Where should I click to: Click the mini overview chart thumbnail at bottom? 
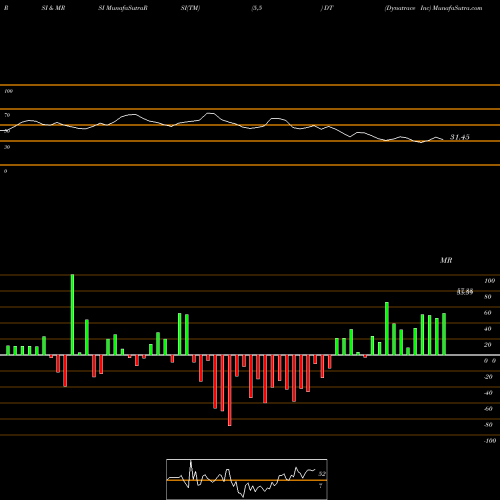coord(247,479)
